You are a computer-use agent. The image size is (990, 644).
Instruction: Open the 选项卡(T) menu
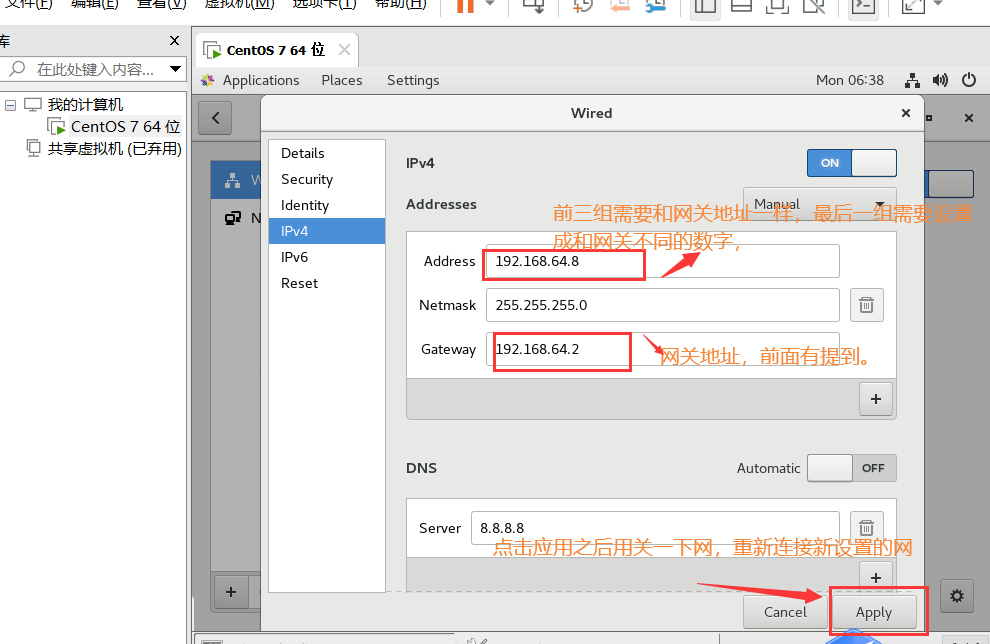click(x=325, y=4)
